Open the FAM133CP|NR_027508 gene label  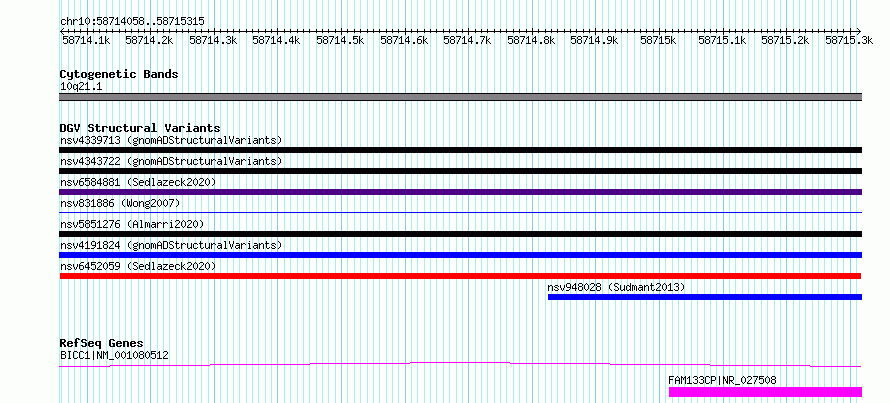(x=723, y=380)
